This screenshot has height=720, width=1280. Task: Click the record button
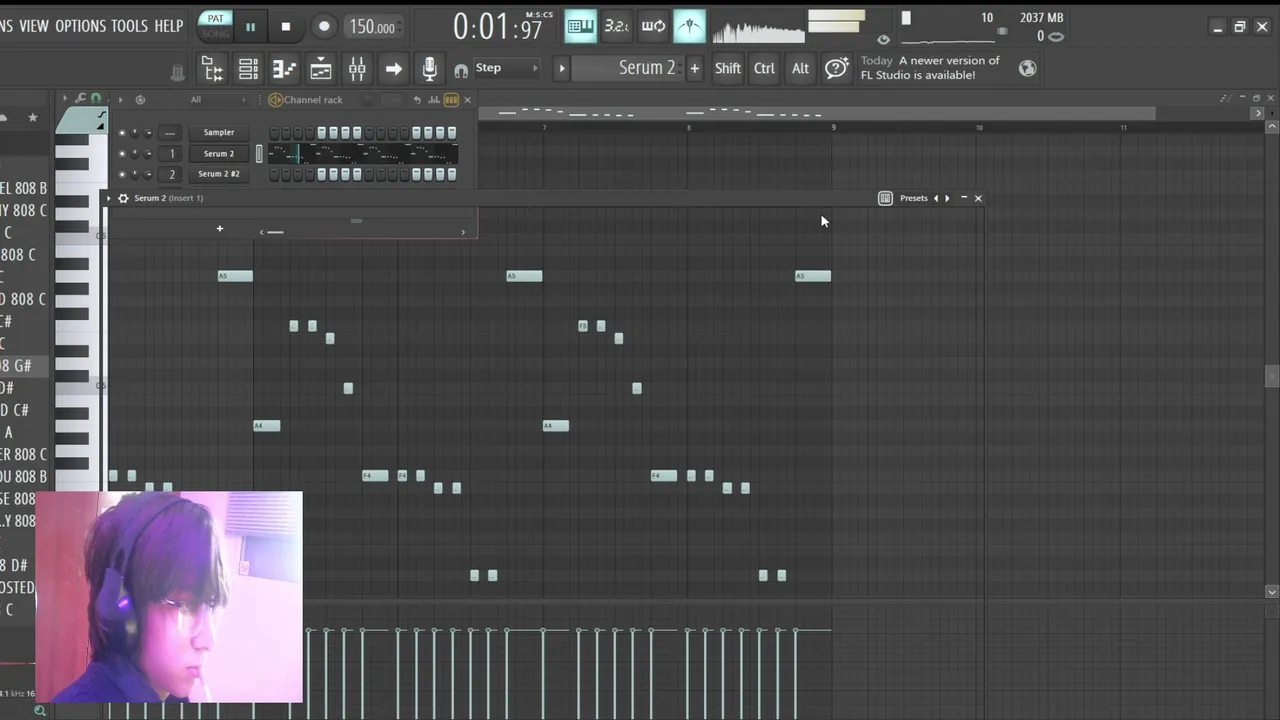(323, 27)
